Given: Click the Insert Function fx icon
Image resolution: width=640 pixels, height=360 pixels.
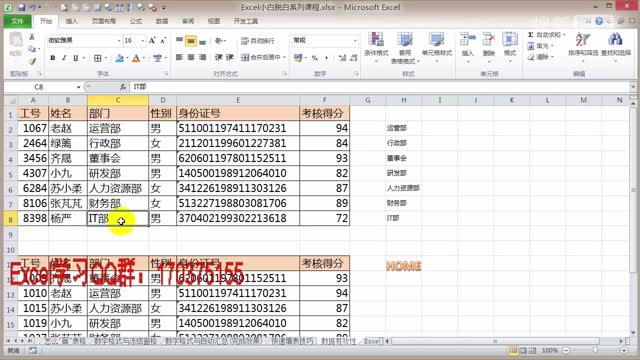Looking at the screenshot, I should (x=122, y=87).
